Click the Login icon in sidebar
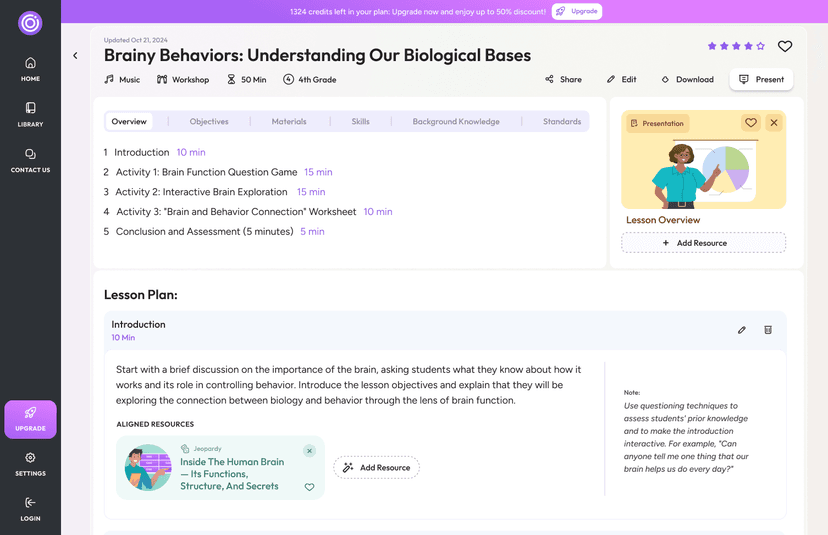828x535 pixels. (x=30, y=509)
